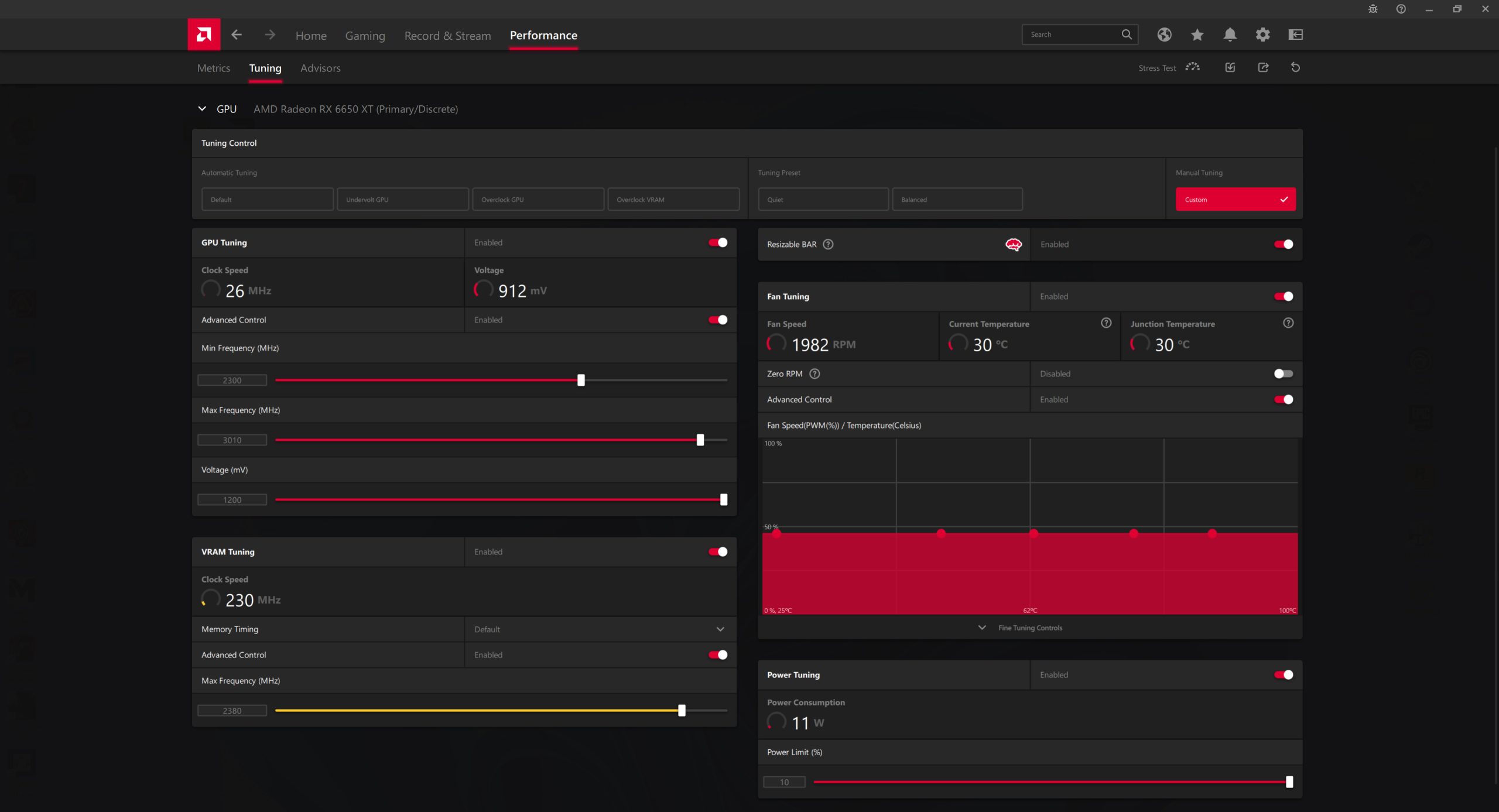This screenshot has height=812, width=1499.
Task: Click the reset tuning arrow icon
Action: [x=1295, y=67]
